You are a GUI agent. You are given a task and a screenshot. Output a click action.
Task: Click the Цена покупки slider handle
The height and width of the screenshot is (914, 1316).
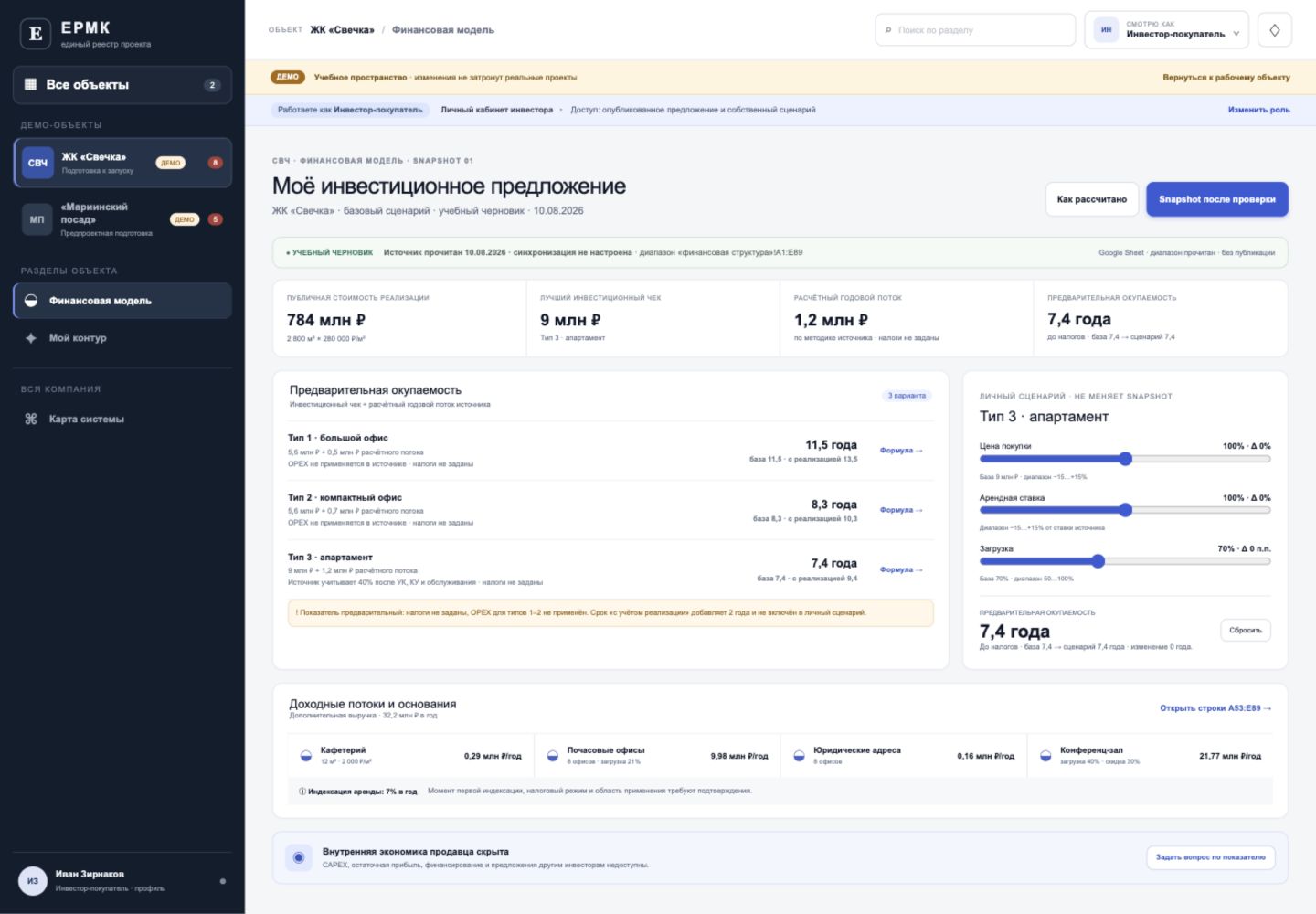pos(1126,459)
